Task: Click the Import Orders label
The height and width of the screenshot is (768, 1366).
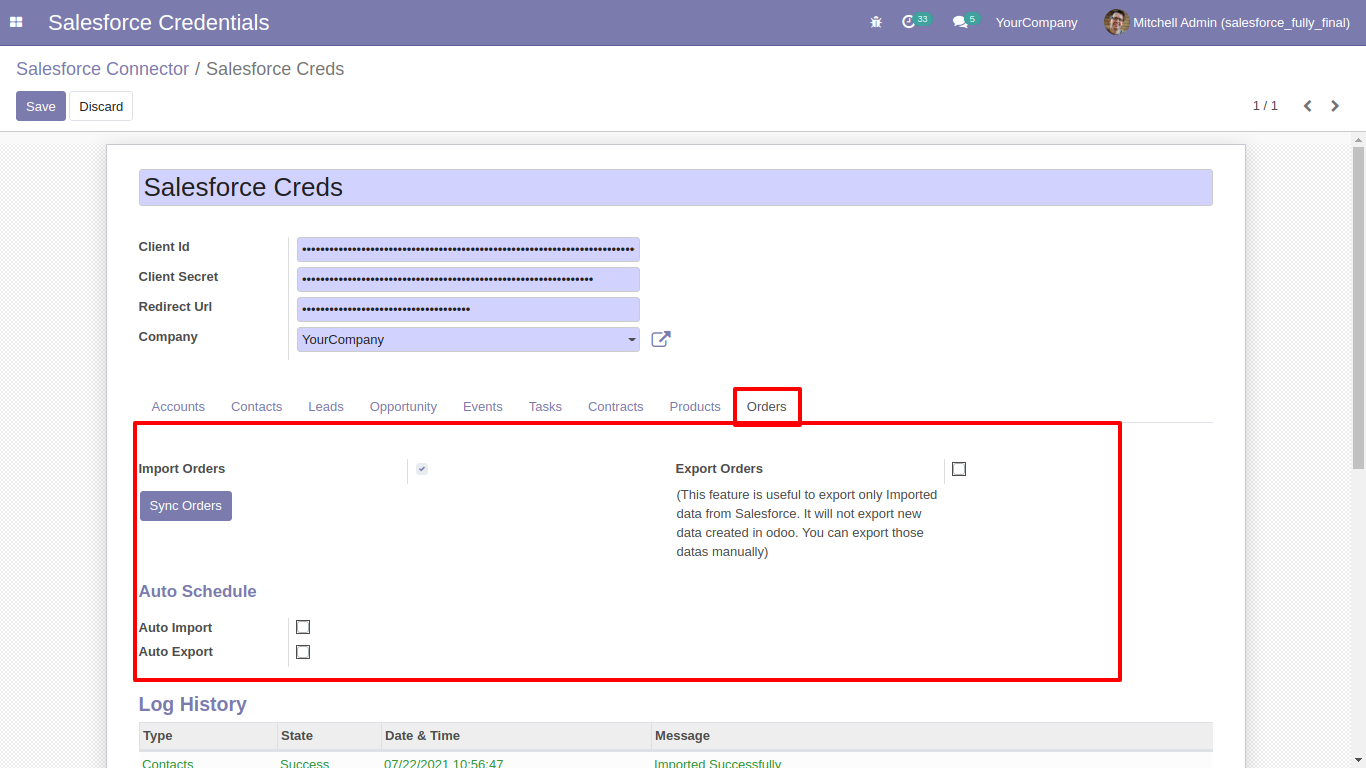Action: 182,469
